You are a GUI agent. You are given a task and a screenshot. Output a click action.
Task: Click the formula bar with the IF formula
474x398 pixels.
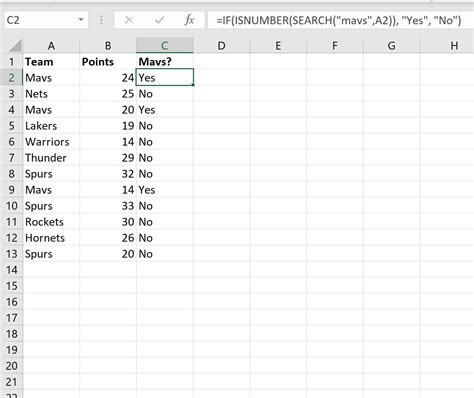(340, 20)
